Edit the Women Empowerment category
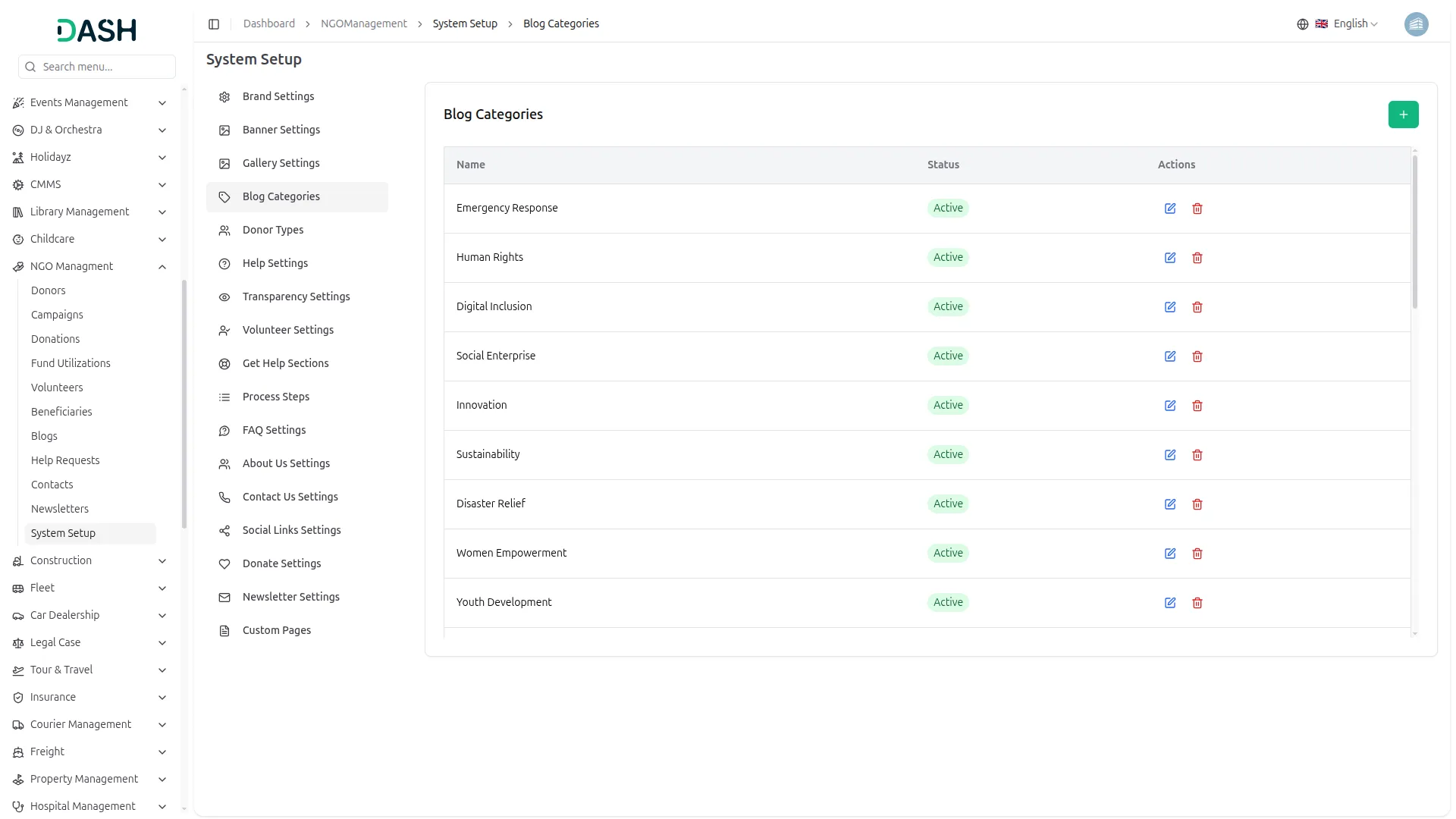 click(1170, 554)
